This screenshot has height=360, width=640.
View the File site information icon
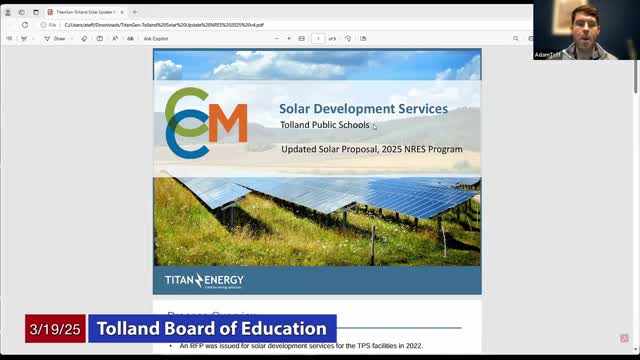(48, 25)
